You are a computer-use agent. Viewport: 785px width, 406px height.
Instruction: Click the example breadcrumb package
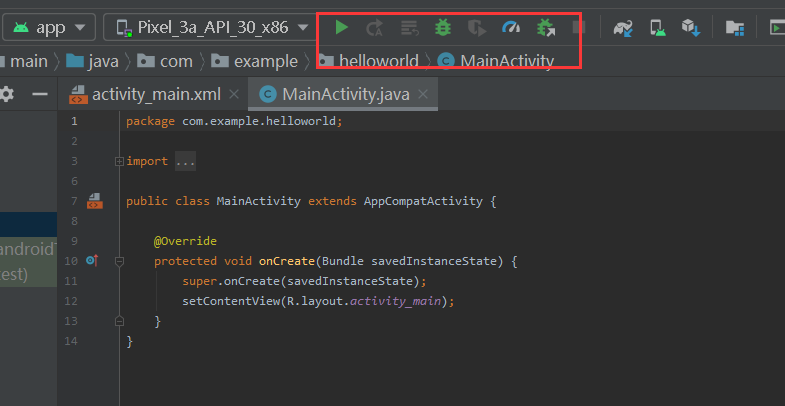click(254, 62)
